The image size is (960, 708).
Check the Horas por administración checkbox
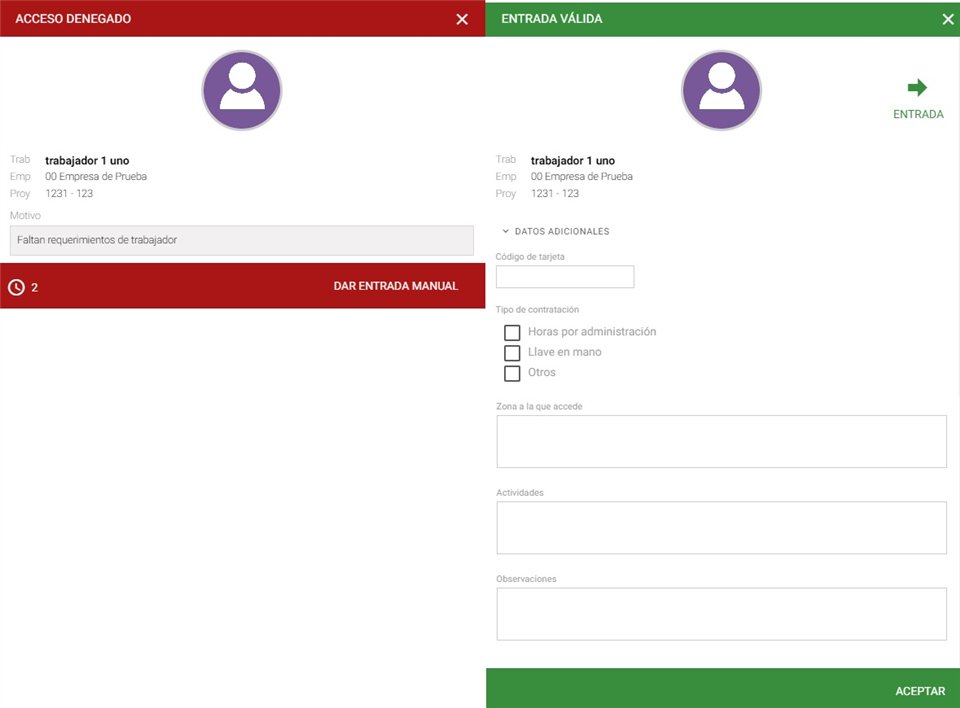(512, 332)
